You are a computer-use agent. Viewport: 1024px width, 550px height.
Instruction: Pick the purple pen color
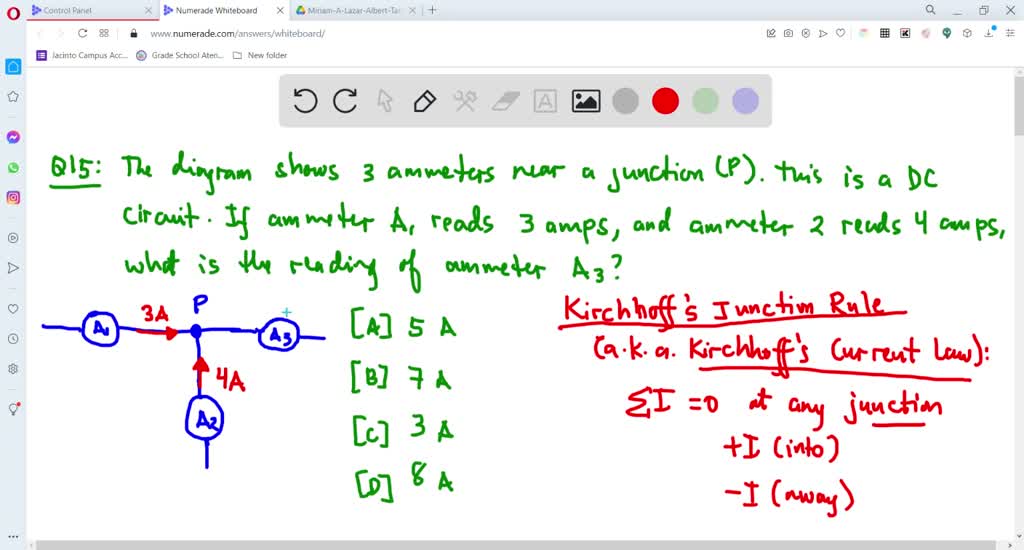(x=745, y=101)
